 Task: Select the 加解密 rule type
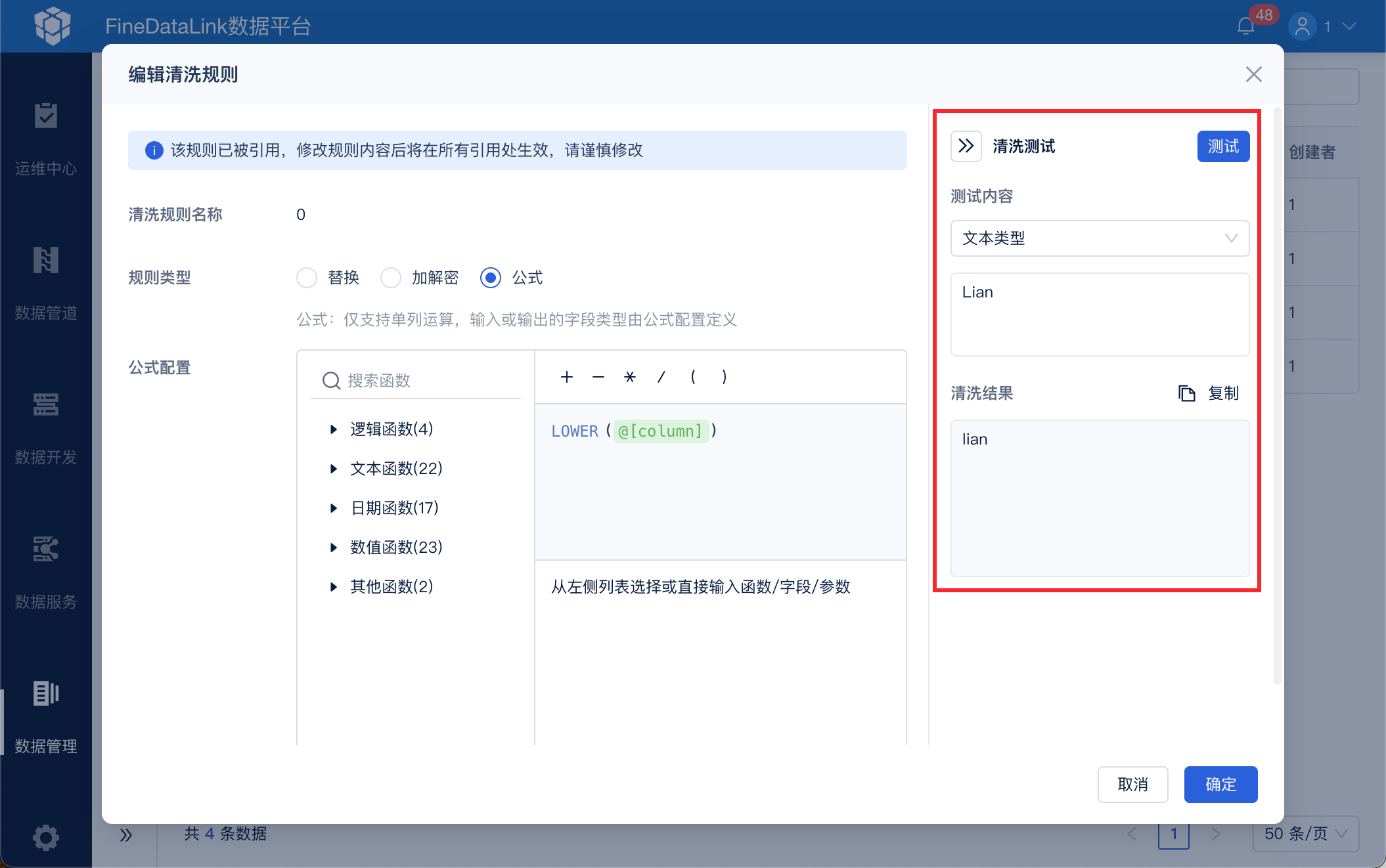tap(391, 278)
